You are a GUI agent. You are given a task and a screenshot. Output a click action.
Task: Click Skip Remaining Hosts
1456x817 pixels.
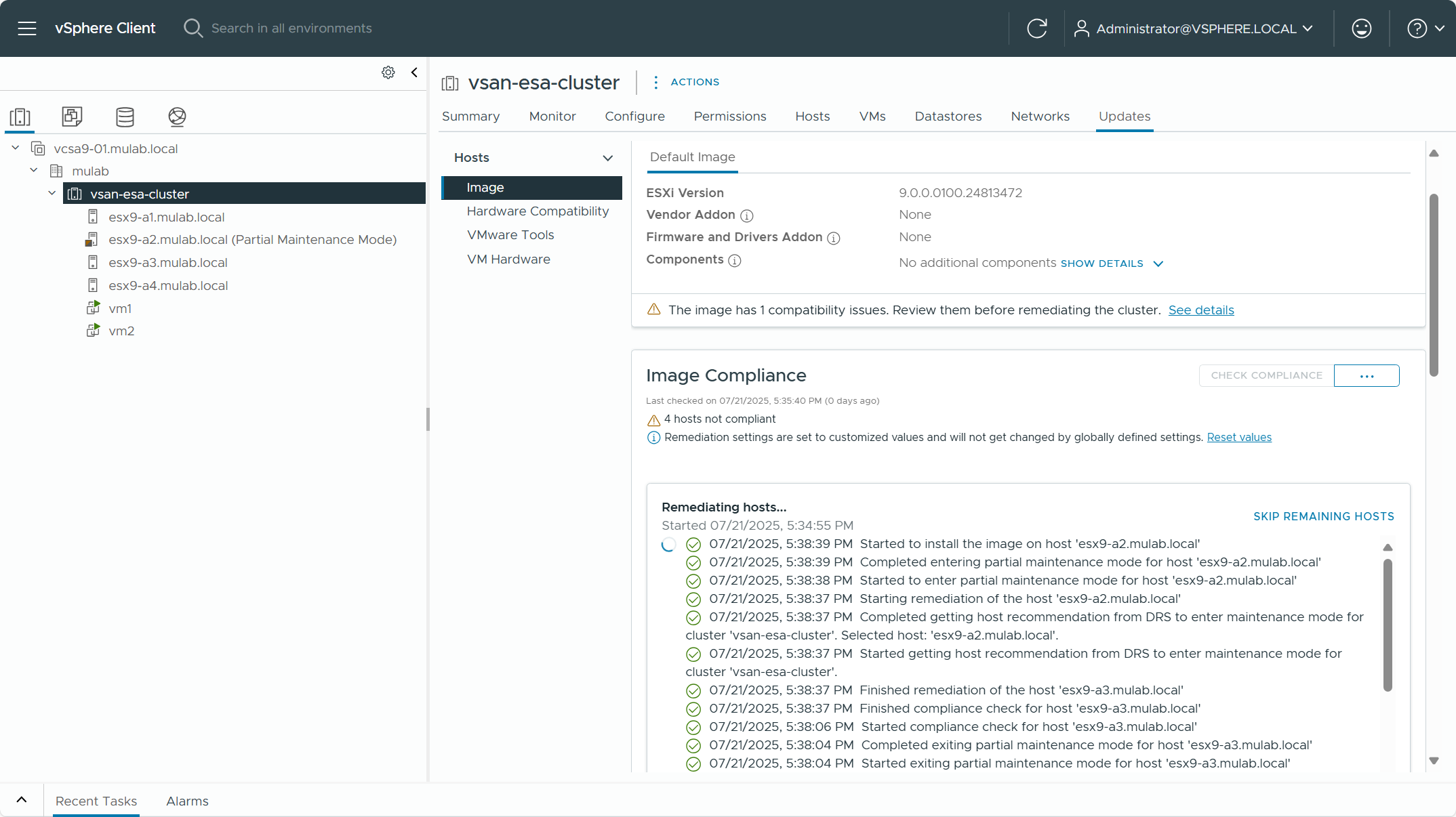1323,516
